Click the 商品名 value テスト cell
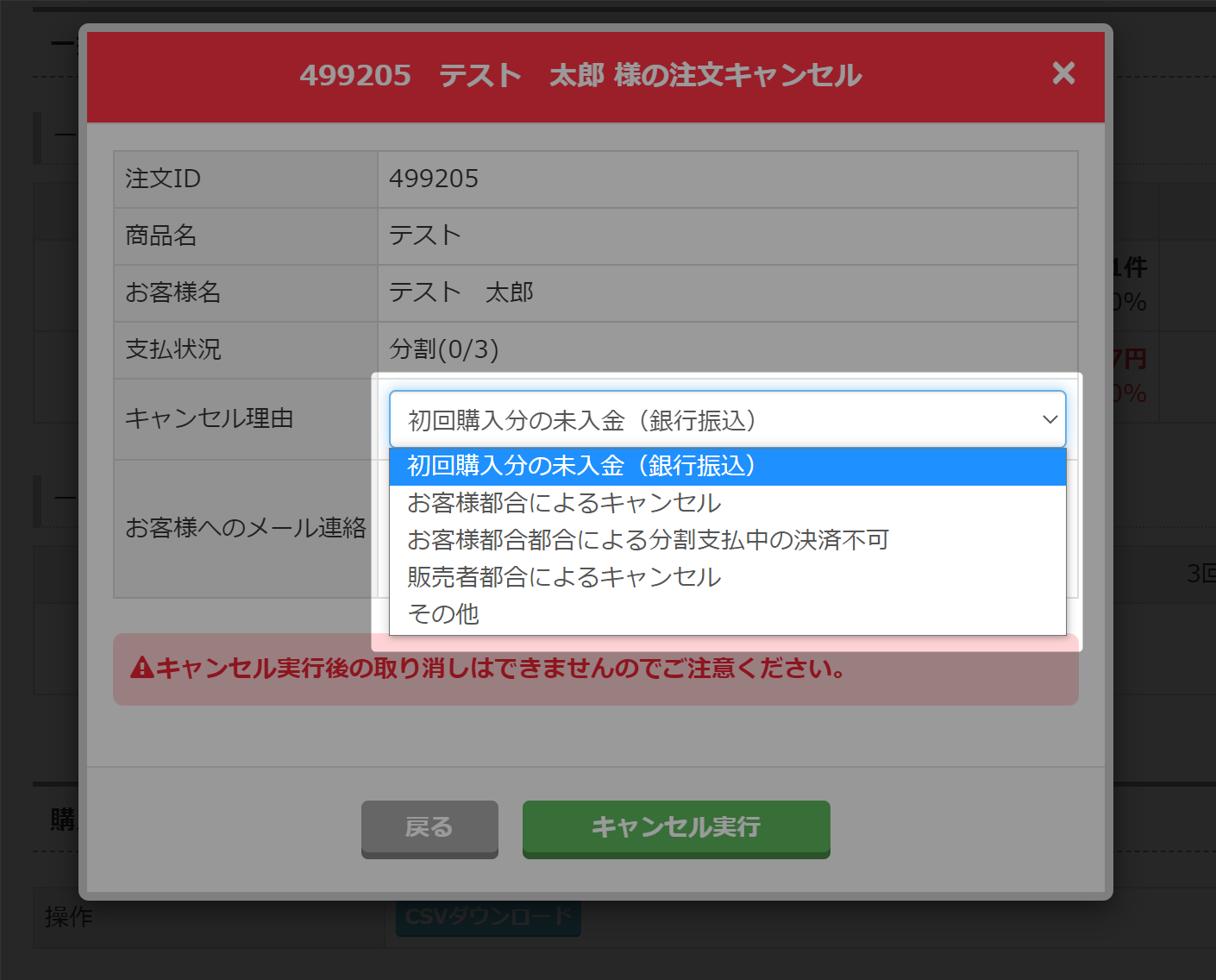 425,236
